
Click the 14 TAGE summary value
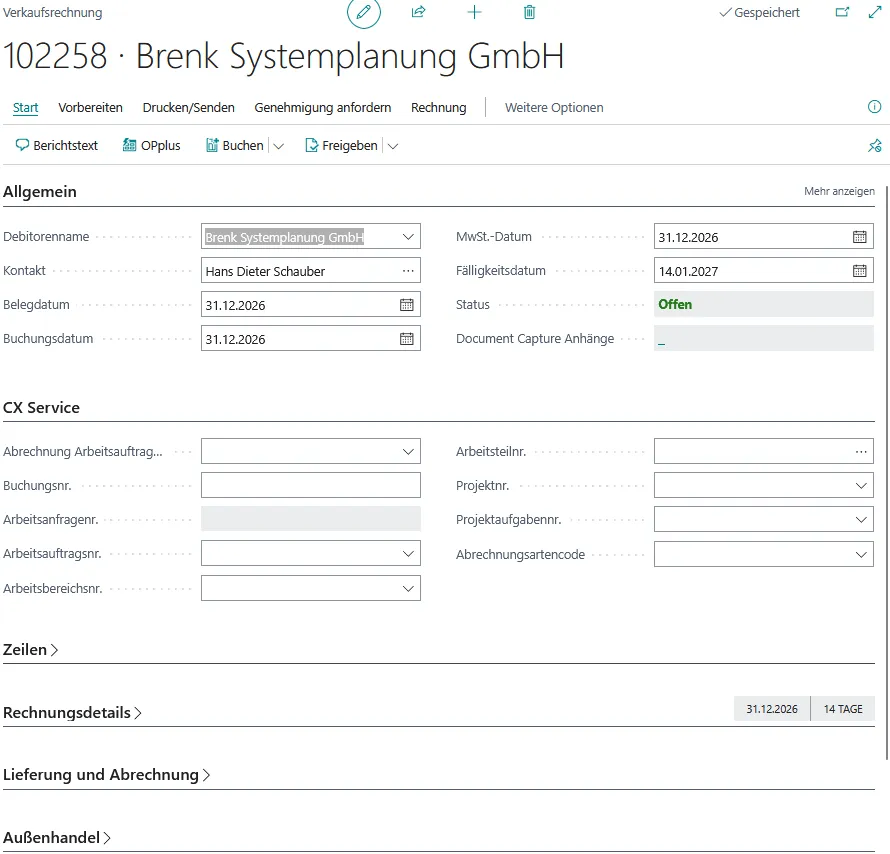click(x=842, y=709)
